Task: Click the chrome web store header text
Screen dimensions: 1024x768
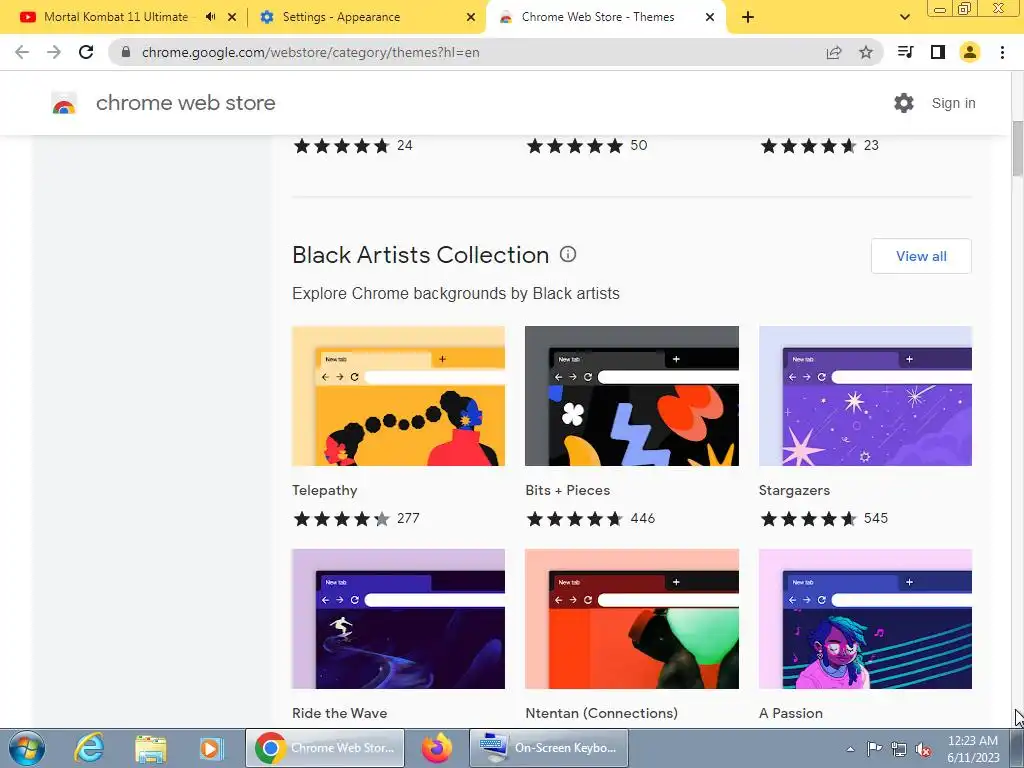Action: coord(185,103)
